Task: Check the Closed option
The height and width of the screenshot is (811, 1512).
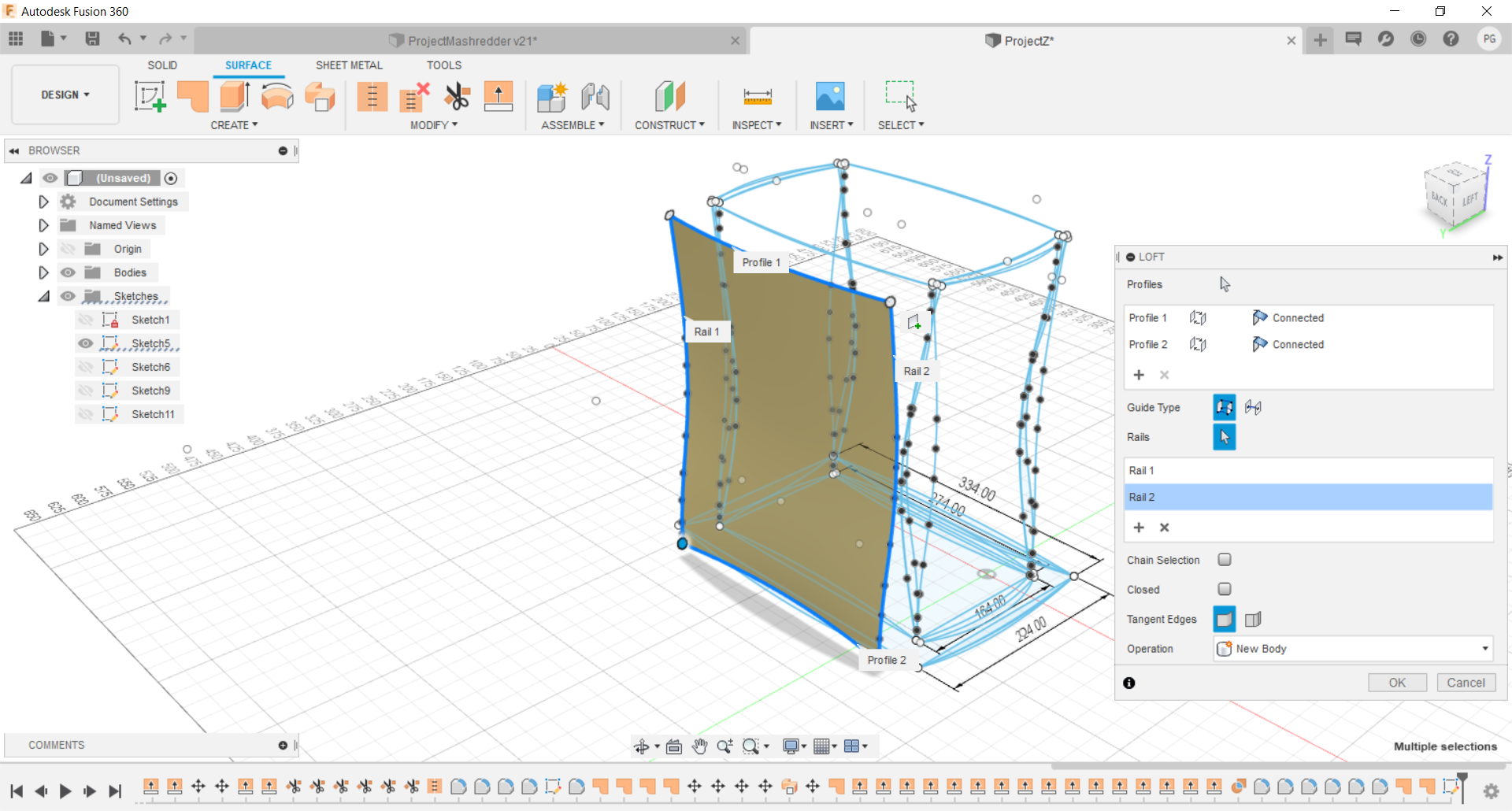Action: coord(1225,589)
